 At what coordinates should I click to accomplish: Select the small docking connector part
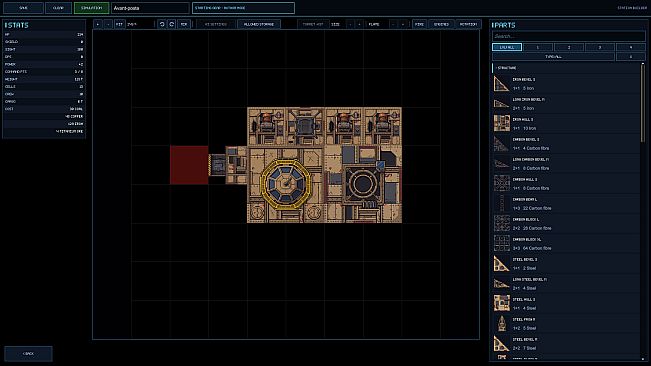pyautogui.click(x=217, y=165)
